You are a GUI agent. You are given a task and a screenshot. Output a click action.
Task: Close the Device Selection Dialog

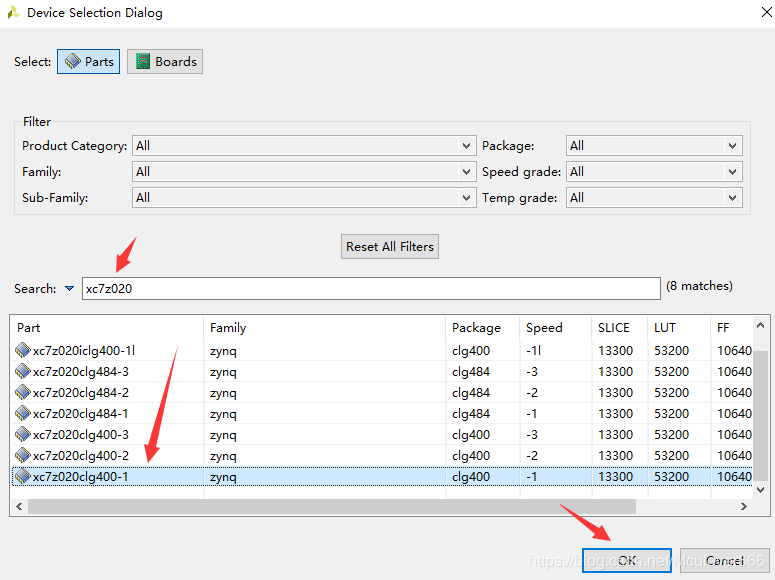(767, 12)
